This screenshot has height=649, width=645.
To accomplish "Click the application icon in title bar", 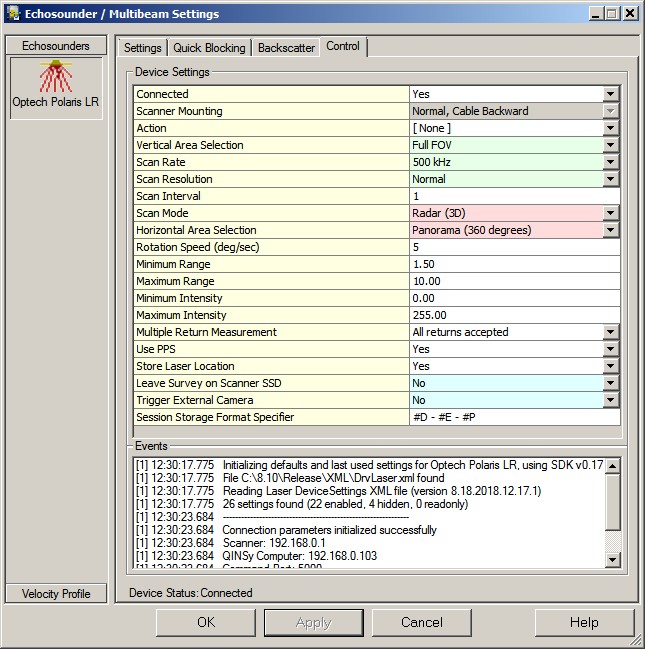I will point(13,14).
